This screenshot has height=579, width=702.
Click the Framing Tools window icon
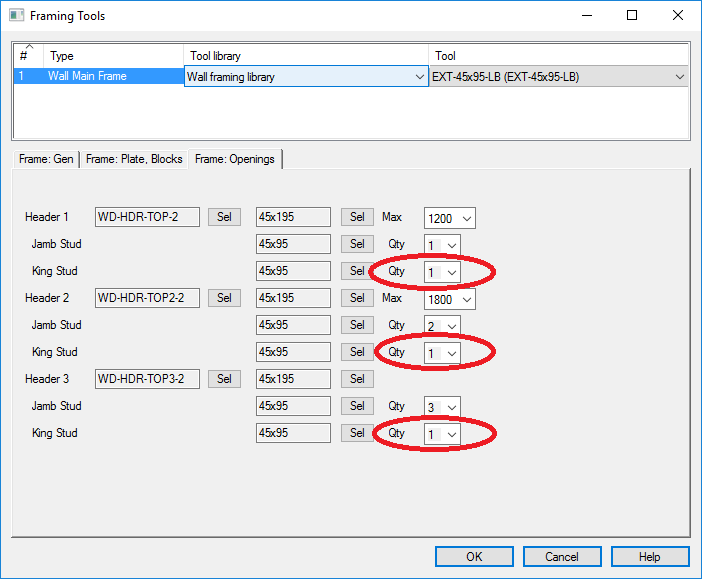pyautogui.click(x=16, y=15)
